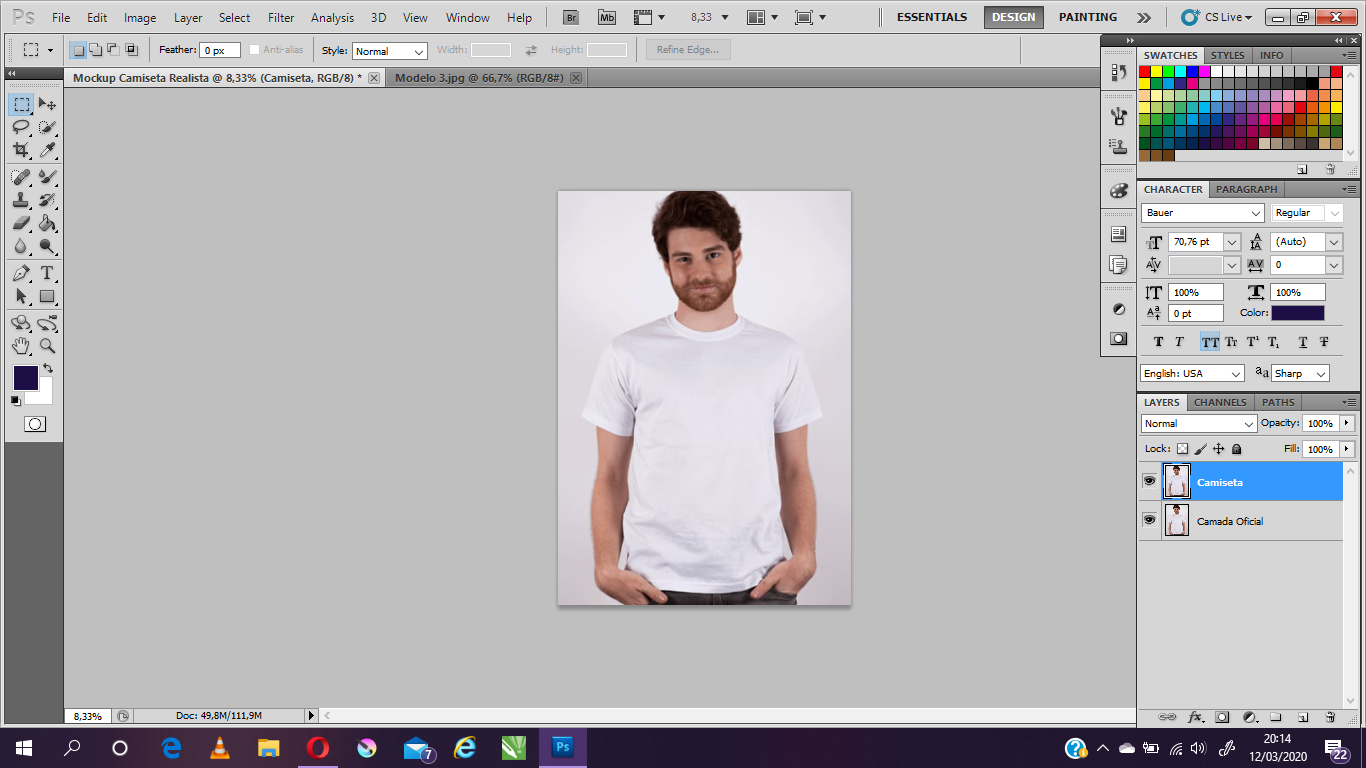
Task: Open layer style fx menu
Action: [x=1195, y=717]
